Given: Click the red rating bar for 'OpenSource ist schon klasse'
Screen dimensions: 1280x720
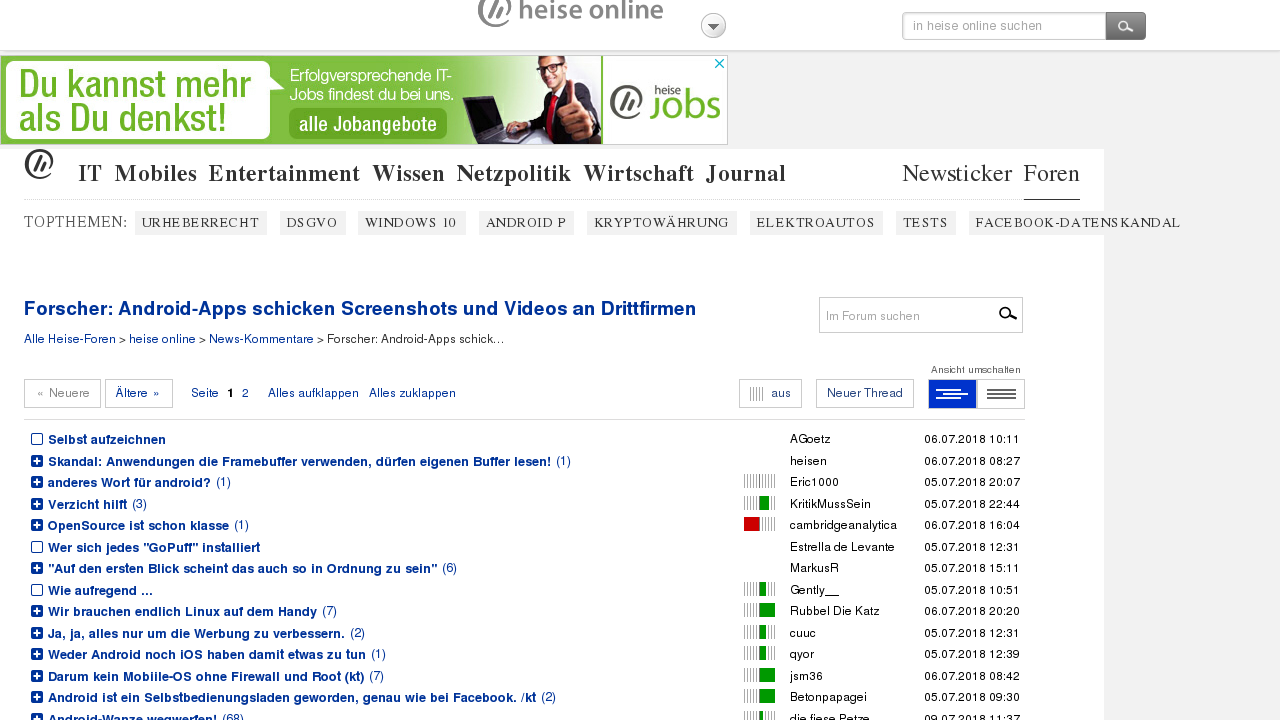Looking at the screenshot, I should pos(759,524).
